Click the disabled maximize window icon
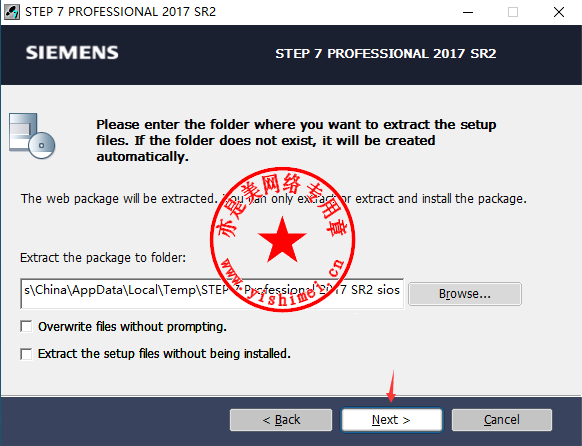Image resolution: width=582 pixels, height=446 pixels. pyautogui.click(x=513, y=12)
